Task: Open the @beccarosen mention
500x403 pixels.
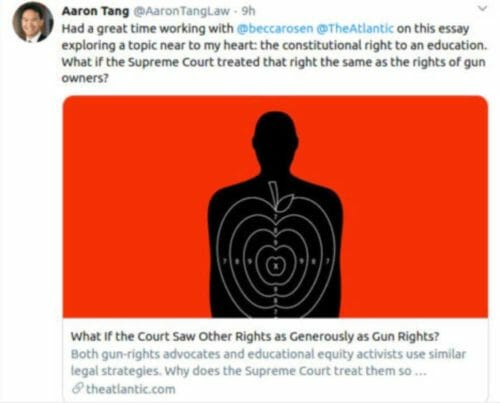Action: pos(275,29)
